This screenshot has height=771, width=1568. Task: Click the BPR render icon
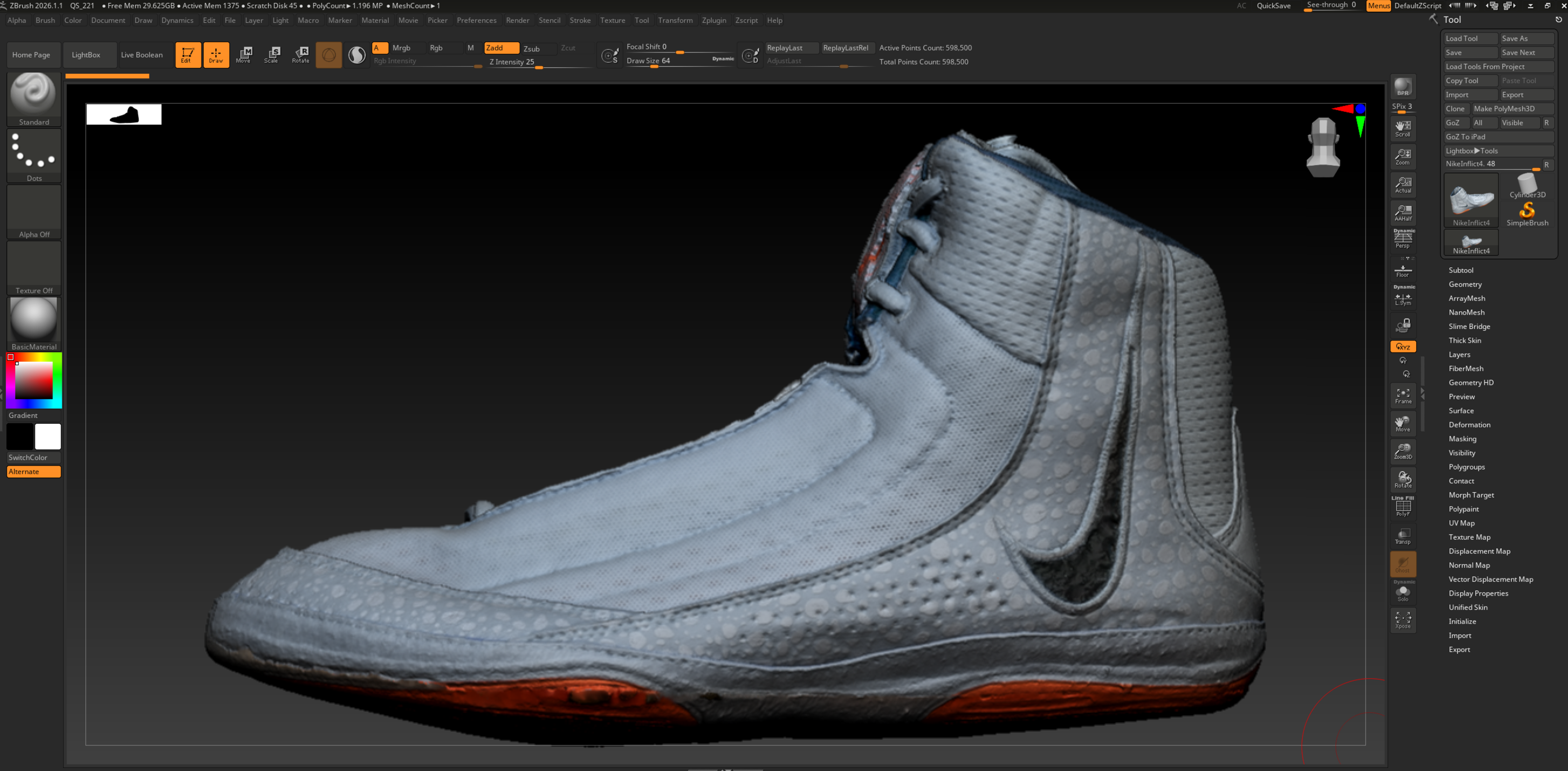click(x=1403, y=87)
